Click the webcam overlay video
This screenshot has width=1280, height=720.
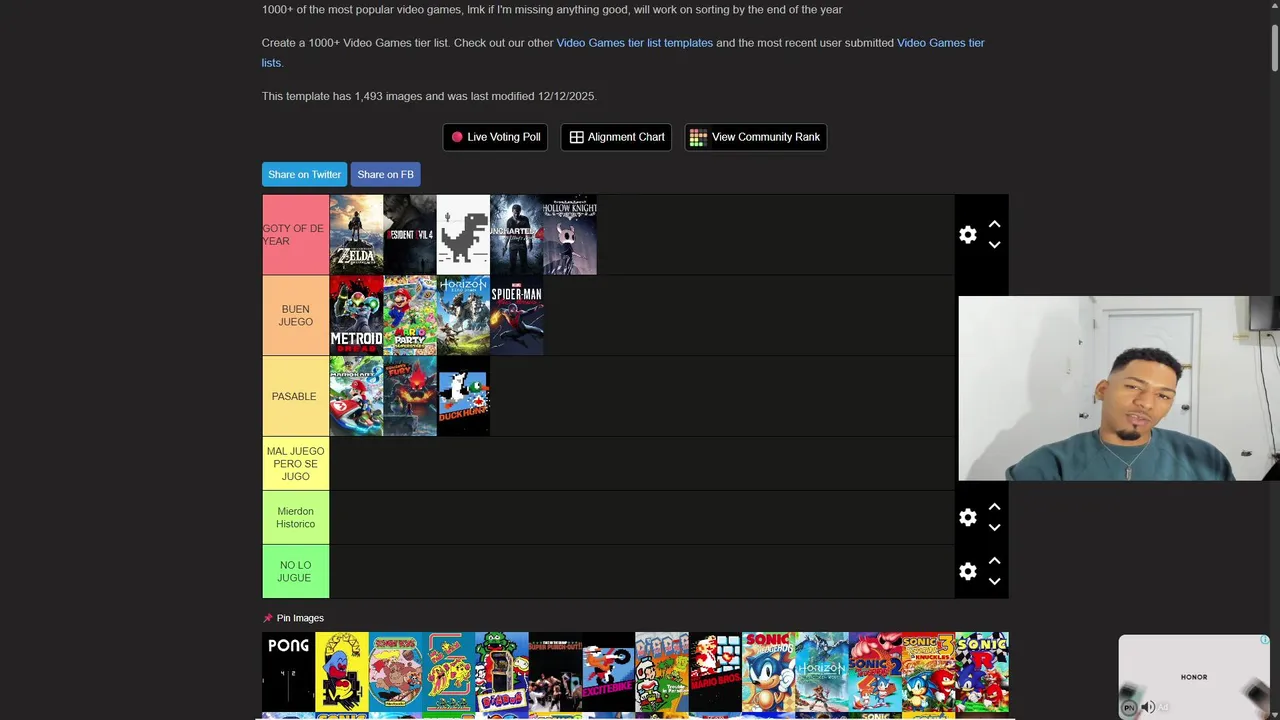coord(1118,388)
